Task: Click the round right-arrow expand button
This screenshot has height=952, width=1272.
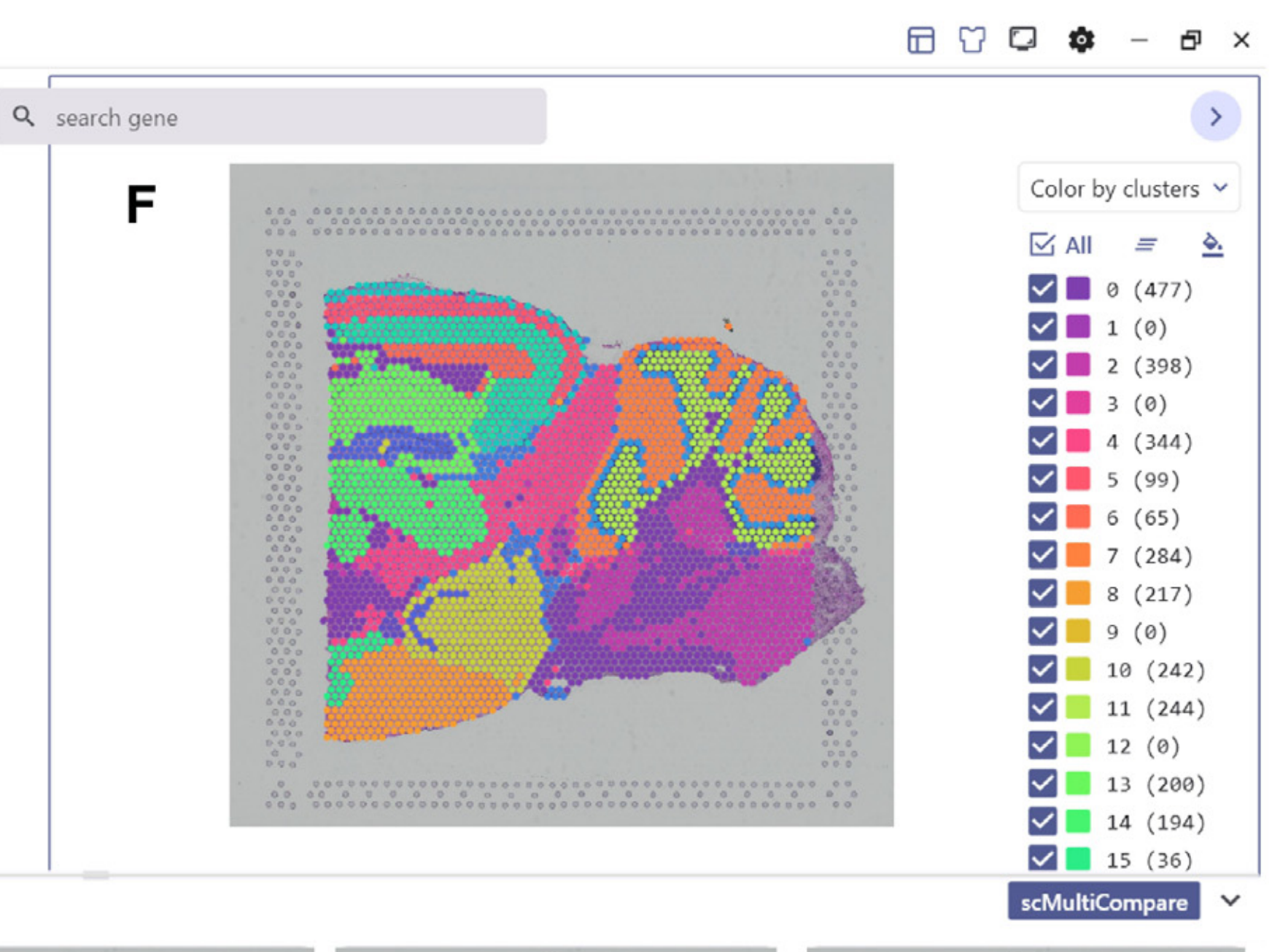Action: pyautogui.click(x=1215, y=117)
